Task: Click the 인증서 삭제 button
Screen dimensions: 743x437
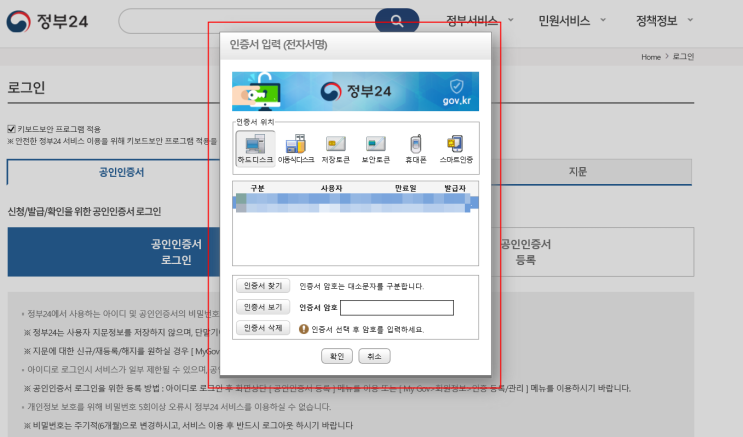Action: [x=263, y=328]
